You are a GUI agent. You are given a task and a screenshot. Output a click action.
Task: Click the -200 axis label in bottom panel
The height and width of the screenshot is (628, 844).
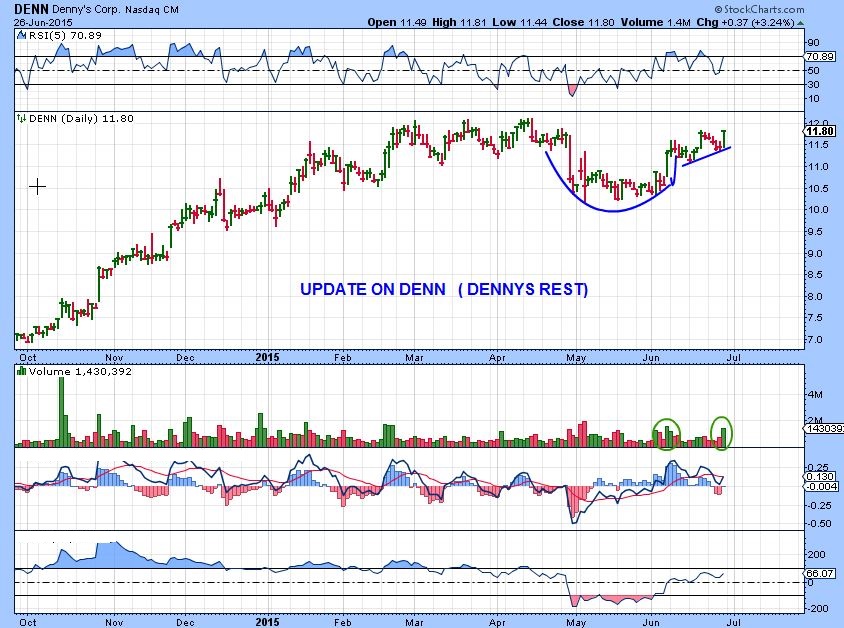816,608
